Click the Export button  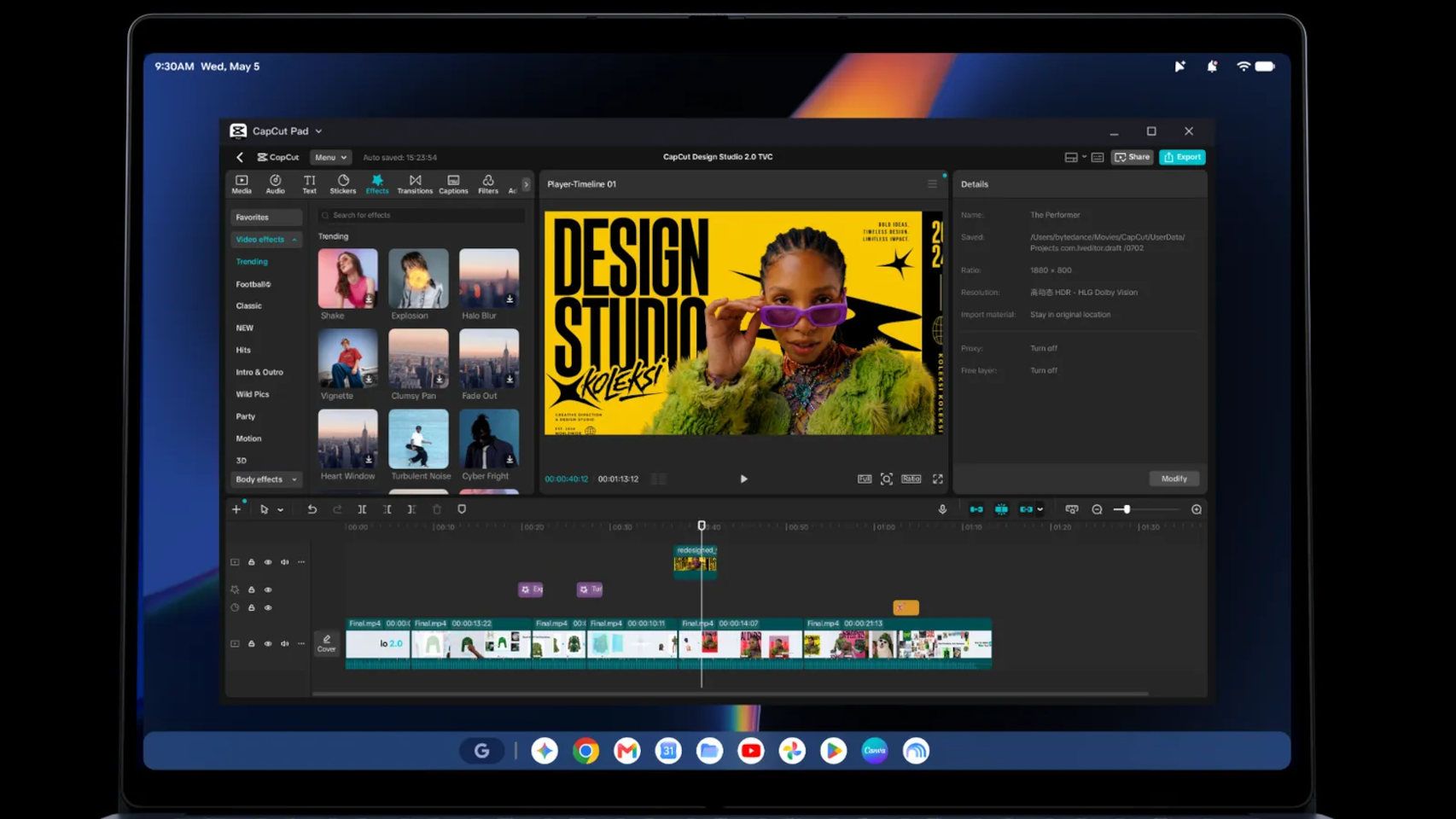[1182, 157]
